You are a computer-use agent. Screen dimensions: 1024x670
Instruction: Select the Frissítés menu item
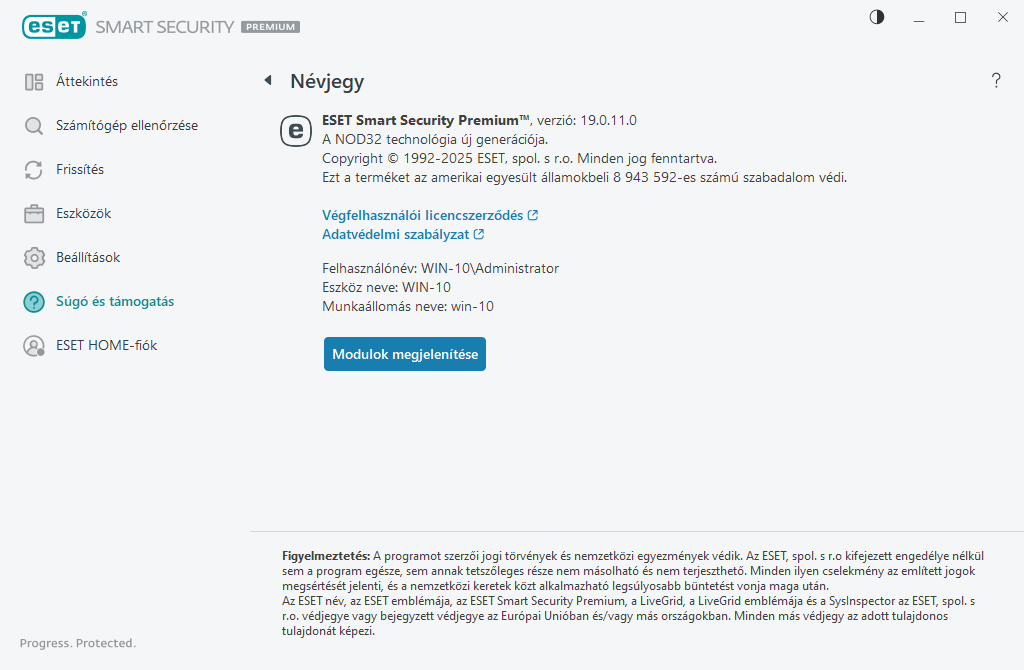[x=80, y=170]
